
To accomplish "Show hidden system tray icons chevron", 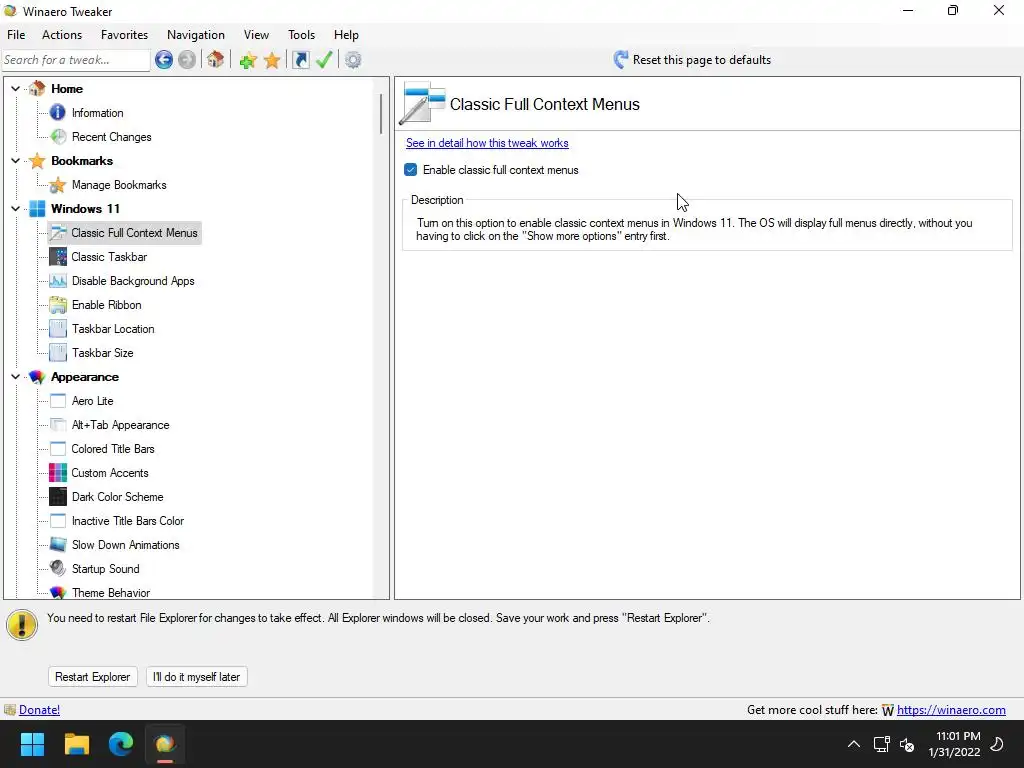I will (x=854, y=744).
